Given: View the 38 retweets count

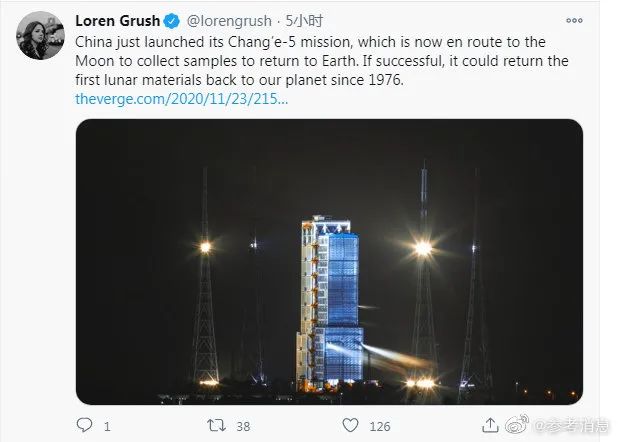Looking at the screenshot, I should pos(243,426).
